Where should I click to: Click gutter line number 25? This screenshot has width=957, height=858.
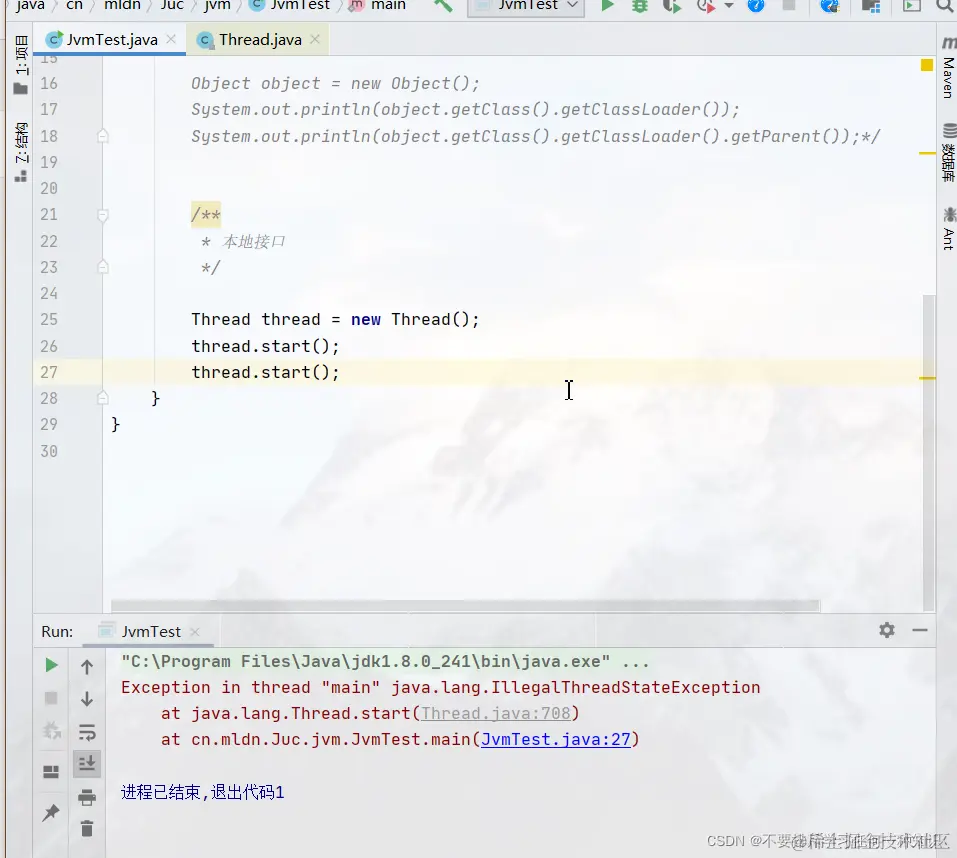[x=49, y=319]
